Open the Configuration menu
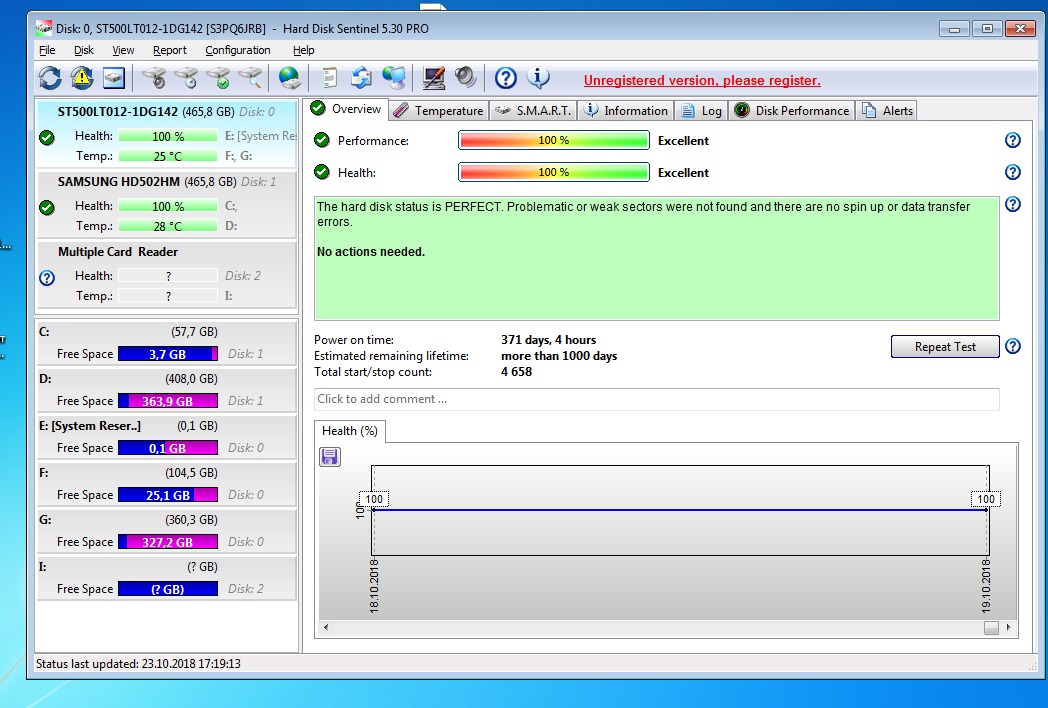1048x708 pixels. [x=238, y=50]
